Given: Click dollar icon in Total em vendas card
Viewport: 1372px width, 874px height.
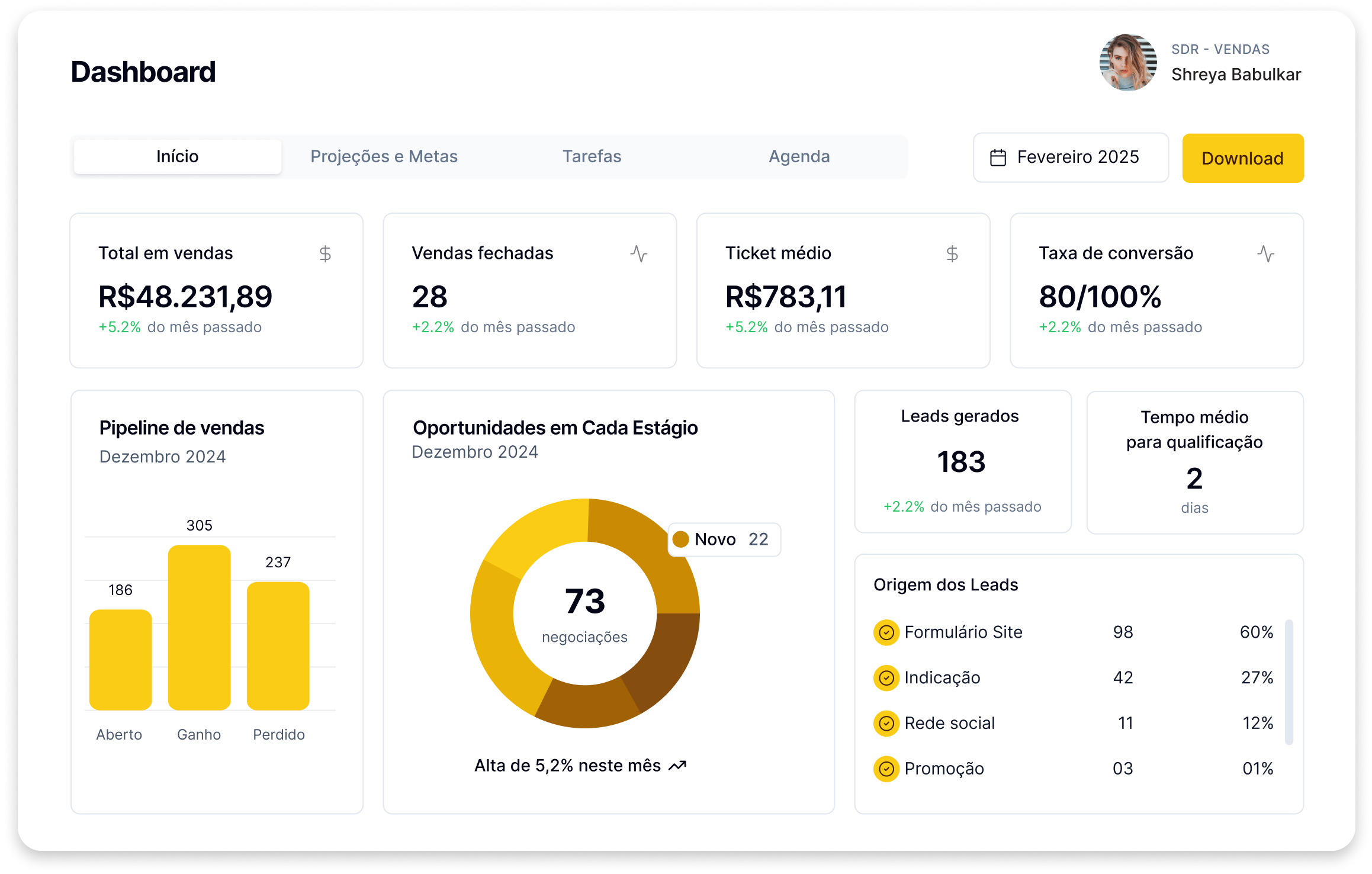Looking at the screenshot, I should tap(324, 254).
